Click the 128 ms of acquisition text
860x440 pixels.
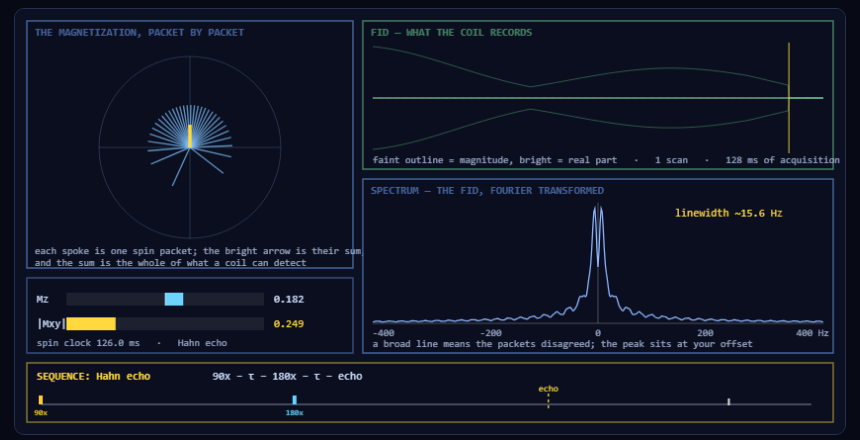(x=782, y=160)
